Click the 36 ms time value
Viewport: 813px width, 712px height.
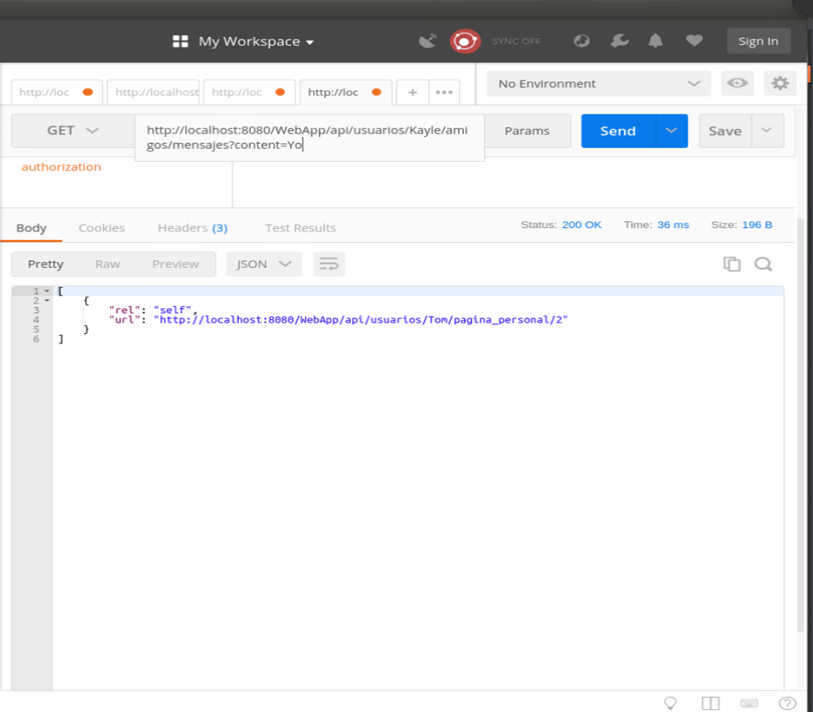pyautogui.click(x=672, y=225)
